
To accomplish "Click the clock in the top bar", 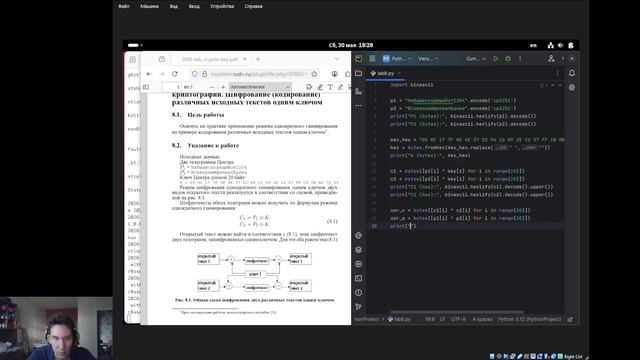I will 351,45.
